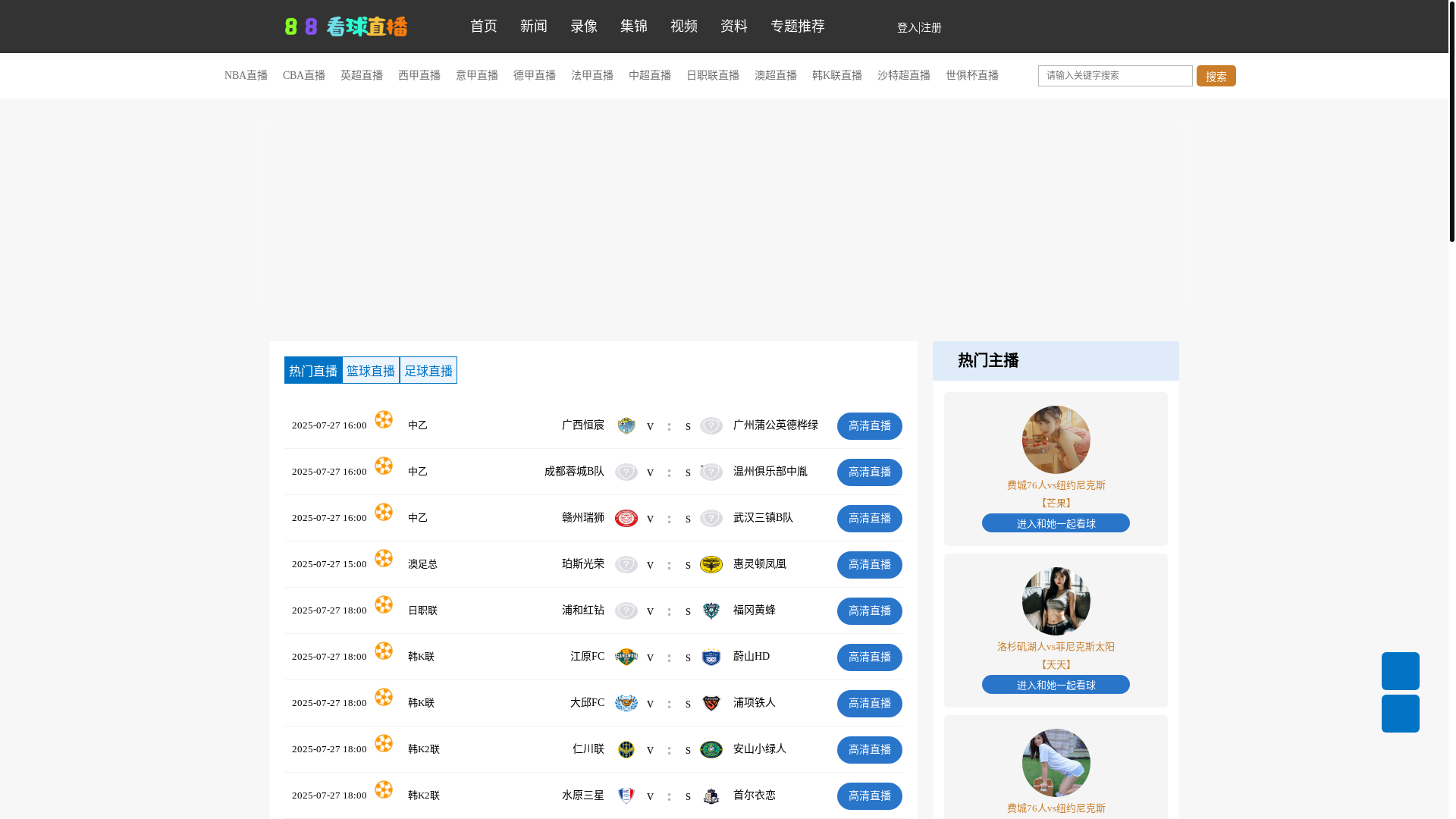Click football icon in 水原三星 match row
Image resolution: width=1456 pixels, height=819 pixels.
tap(384, 789)
